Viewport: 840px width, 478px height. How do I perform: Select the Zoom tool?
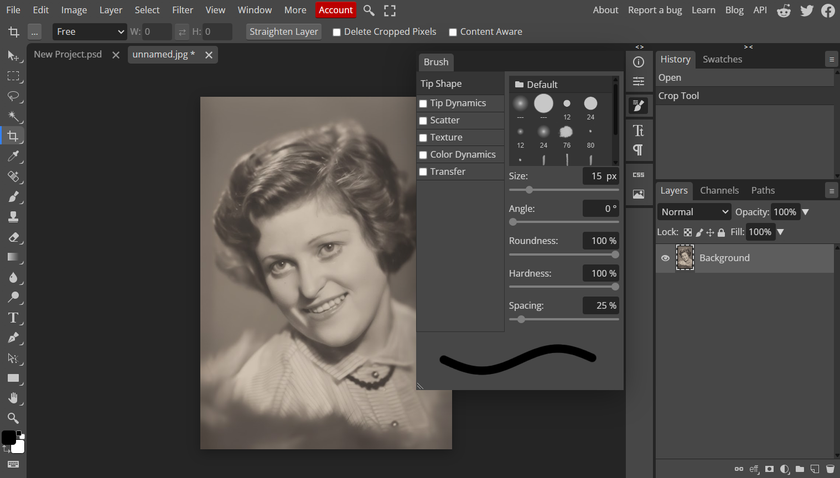13,418
